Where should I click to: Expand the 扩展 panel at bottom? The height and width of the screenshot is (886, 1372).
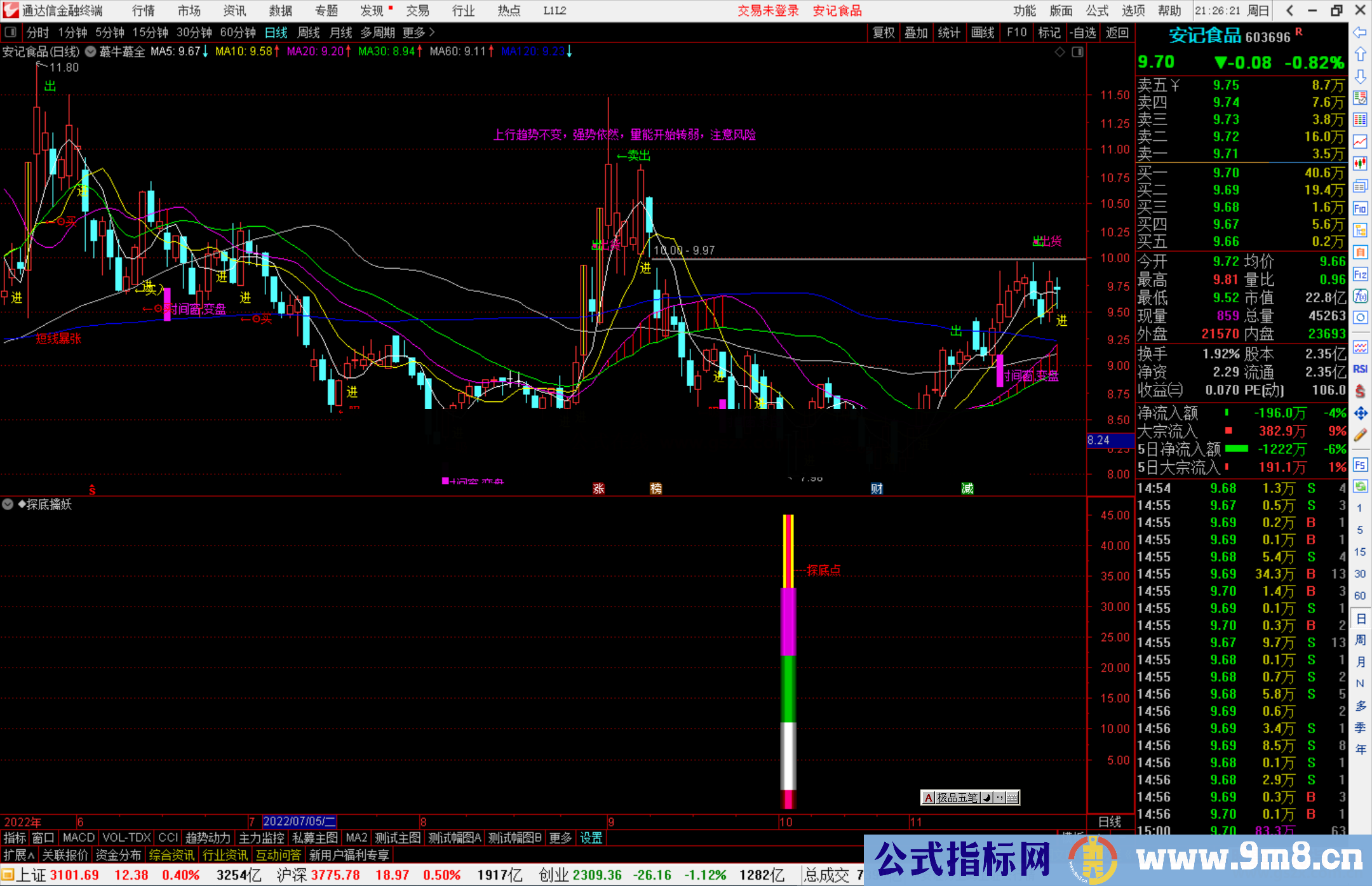pyautogui.click(x=18, y=855)
